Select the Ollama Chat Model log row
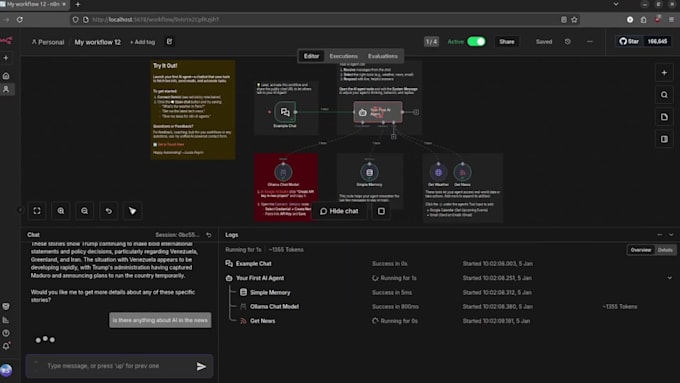Viewport: 680px width, 383px height. coord(449,307)
